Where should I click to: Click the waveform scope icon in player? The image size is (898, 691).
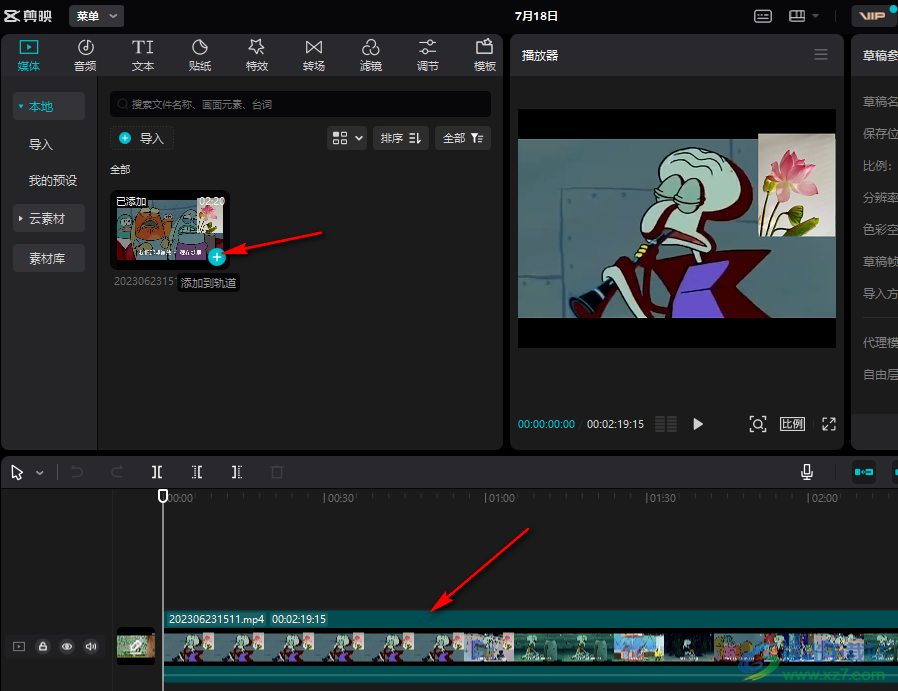pos(666,424)
